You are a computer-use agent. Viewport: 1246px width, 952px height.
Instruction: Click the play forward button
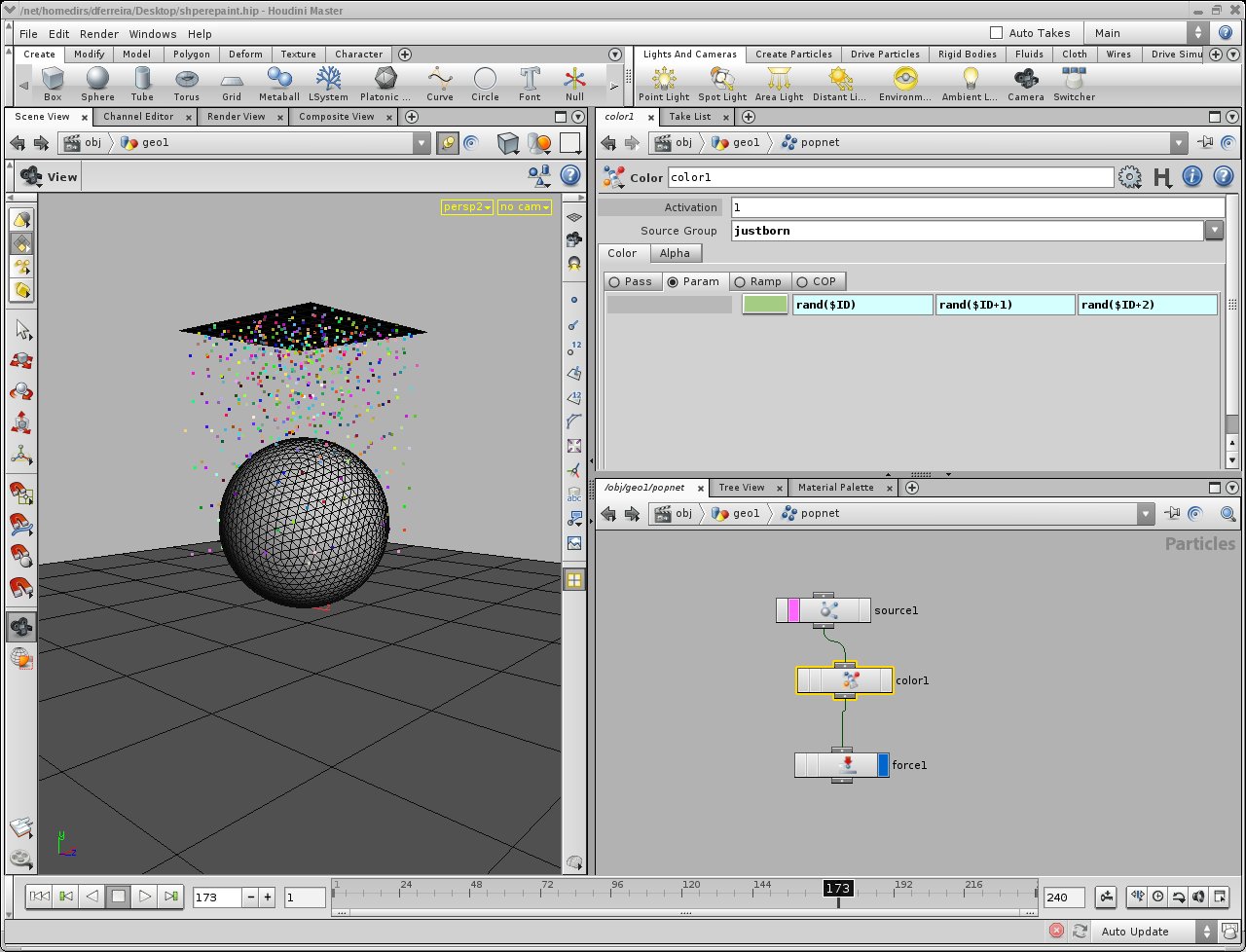point(144,896)
